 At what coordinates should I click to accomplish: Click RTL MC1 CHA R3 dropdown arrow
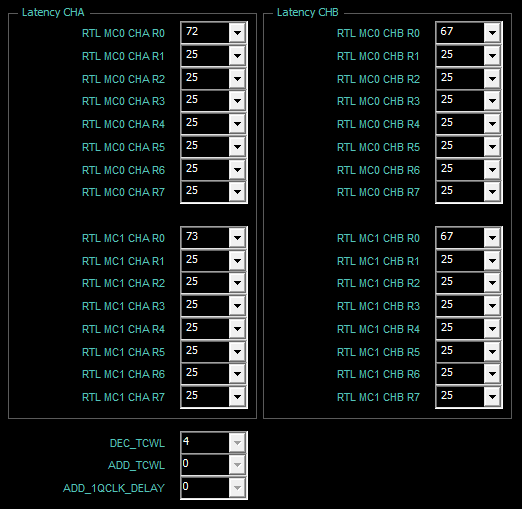[x=237, y=306]
